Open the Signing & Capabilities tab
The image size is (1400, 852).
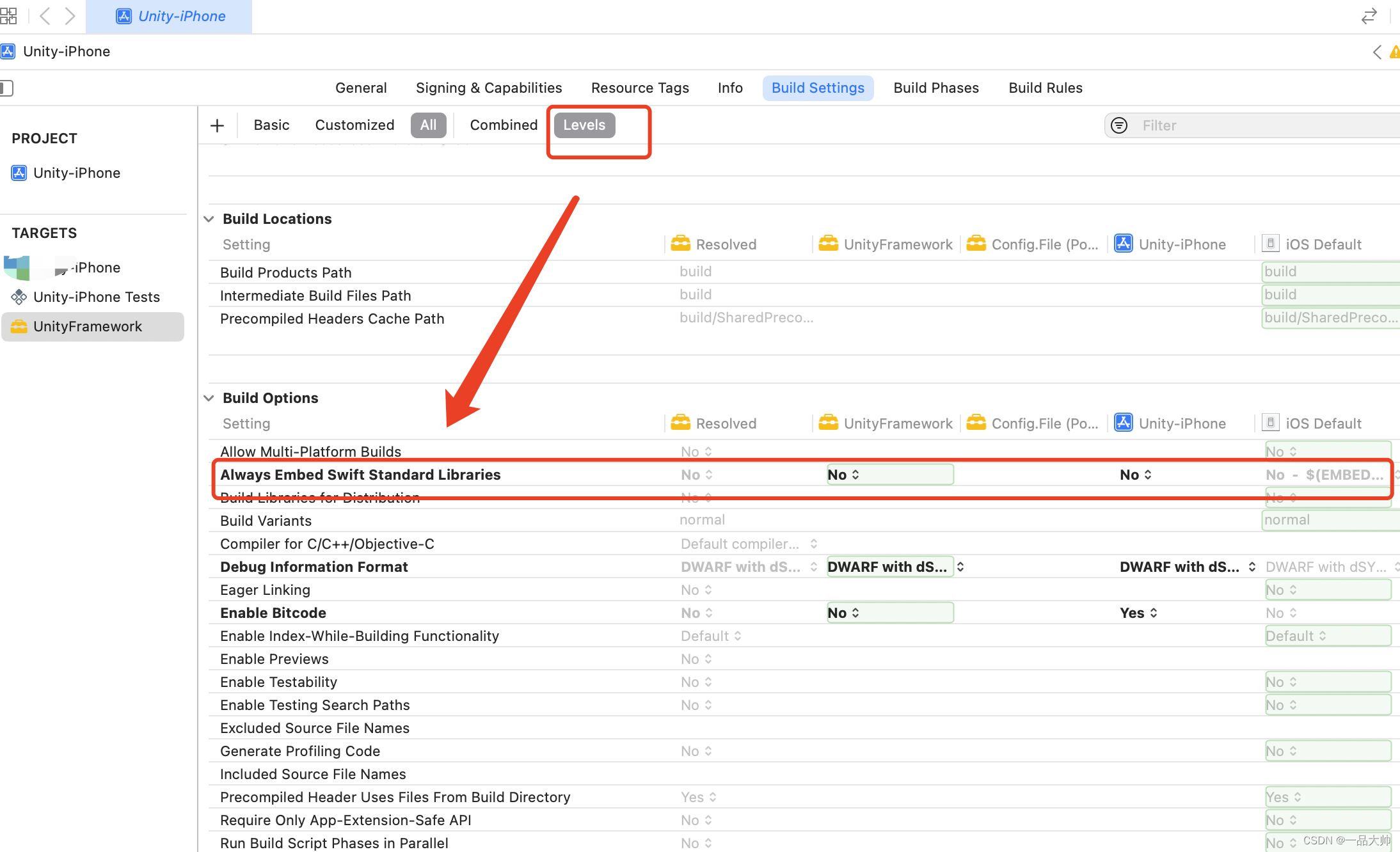coord(489,88)
